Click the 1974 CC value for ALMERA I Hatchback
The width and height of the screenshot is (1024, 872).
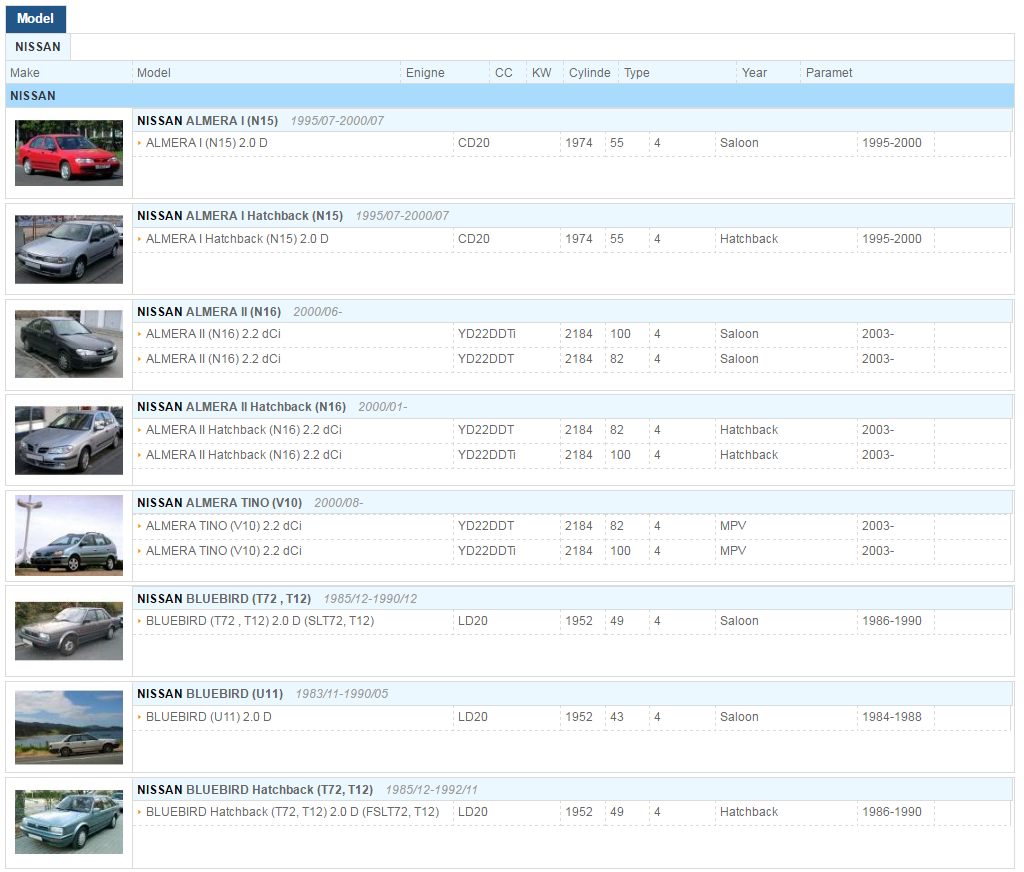(579, 239)
